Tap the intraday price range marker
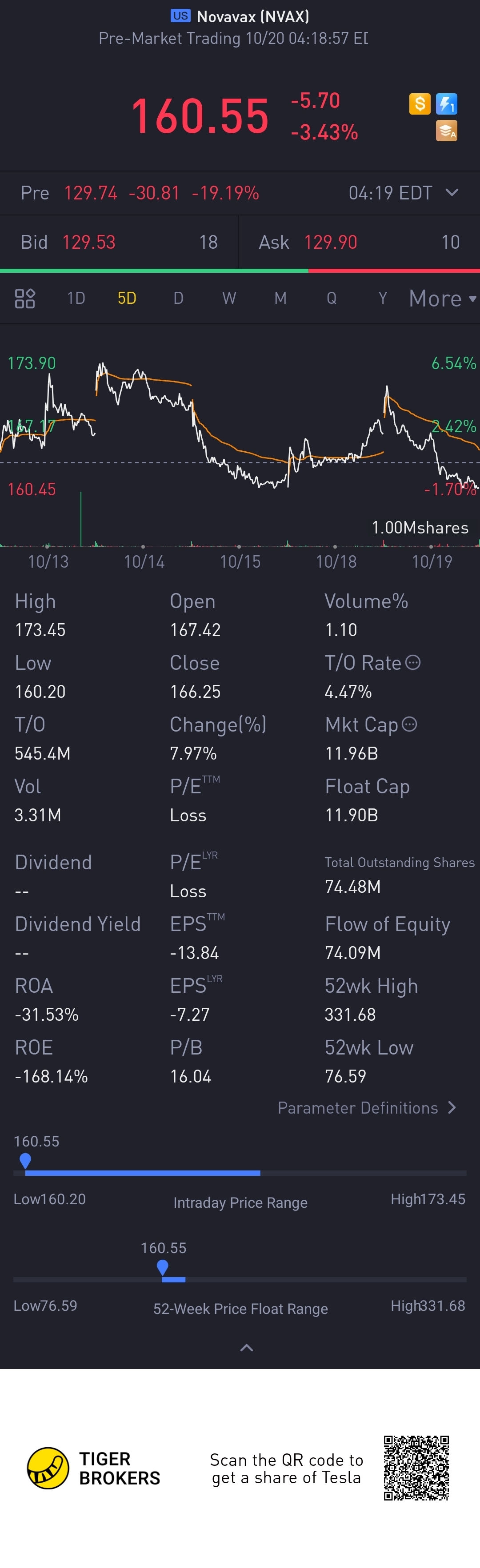 coord(25,1161)
